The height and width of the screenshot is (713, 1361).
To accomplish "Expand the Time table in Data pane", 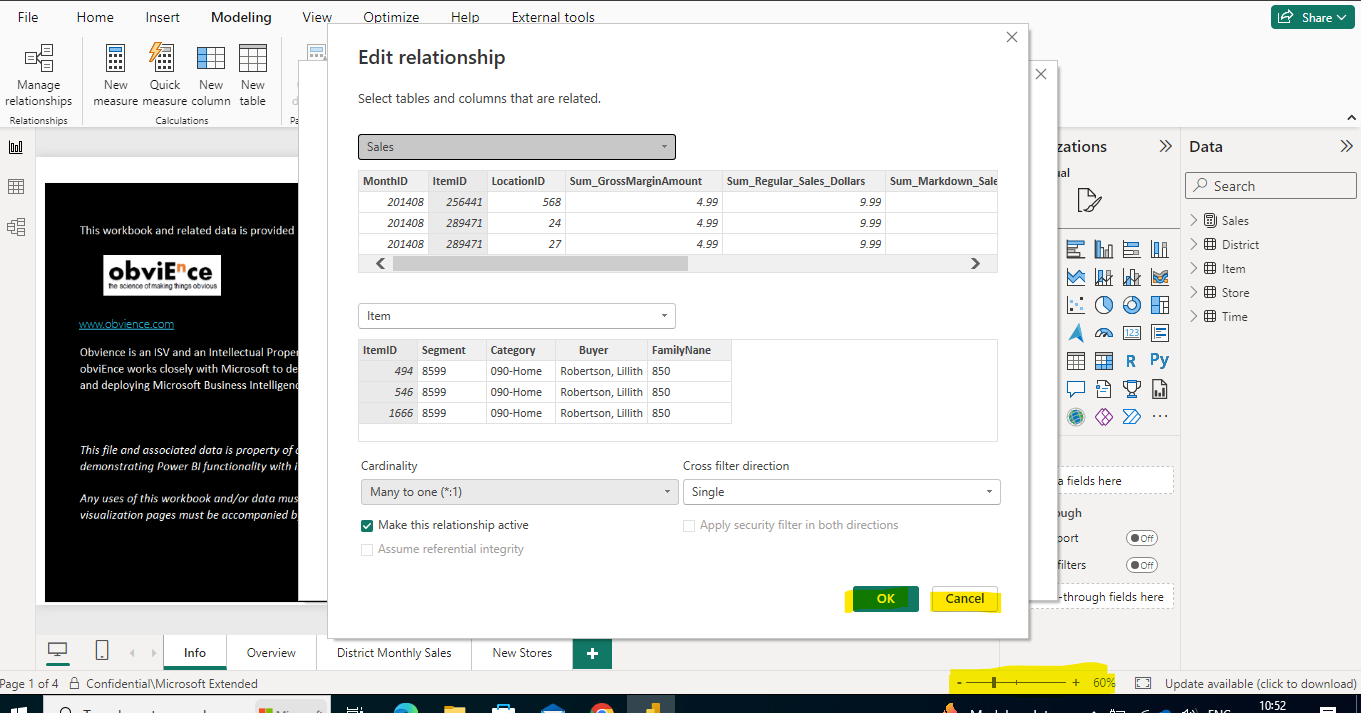I will coord(1194,316).
